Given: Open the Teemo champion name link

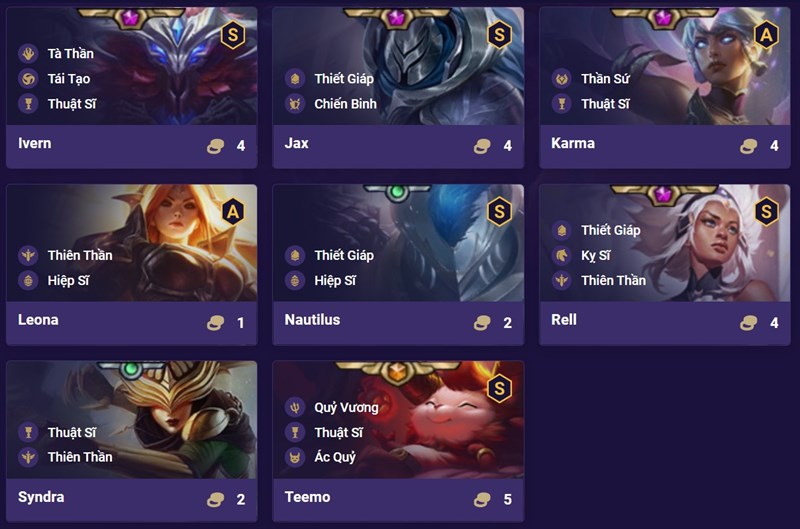Looking at the screenshot, I should click(307, 497).
